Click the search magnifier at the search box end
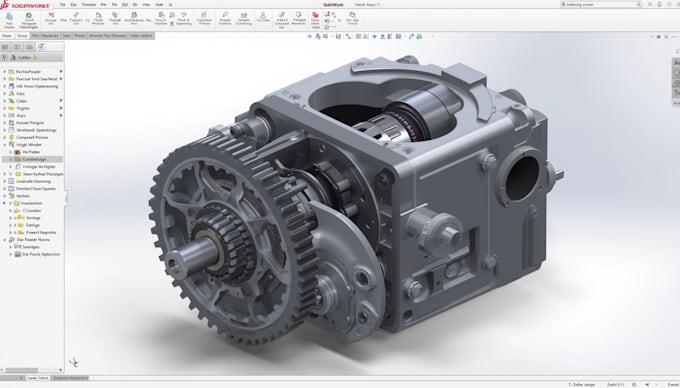The height and width of the screenshot is (388, 680). [639, 4]
